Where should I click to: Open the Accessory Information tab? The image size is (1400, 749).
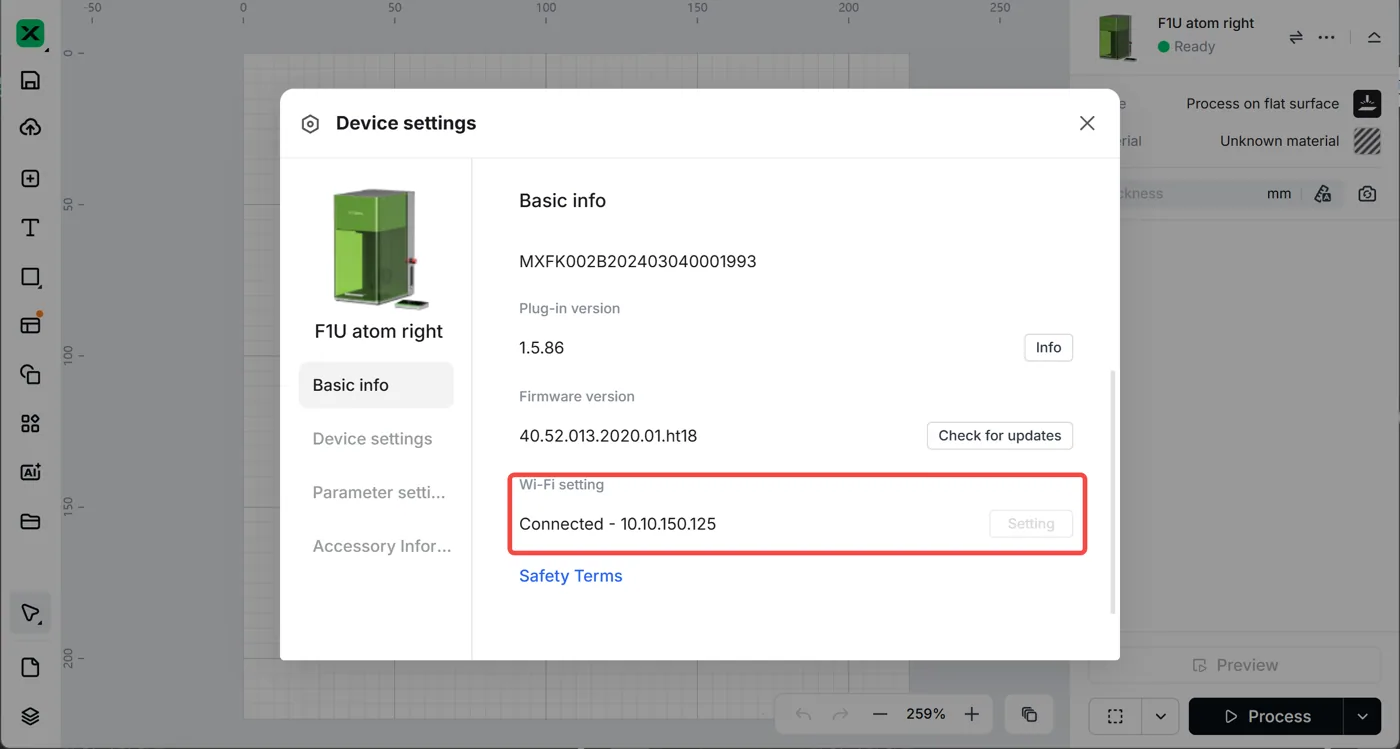click(382, 546)
